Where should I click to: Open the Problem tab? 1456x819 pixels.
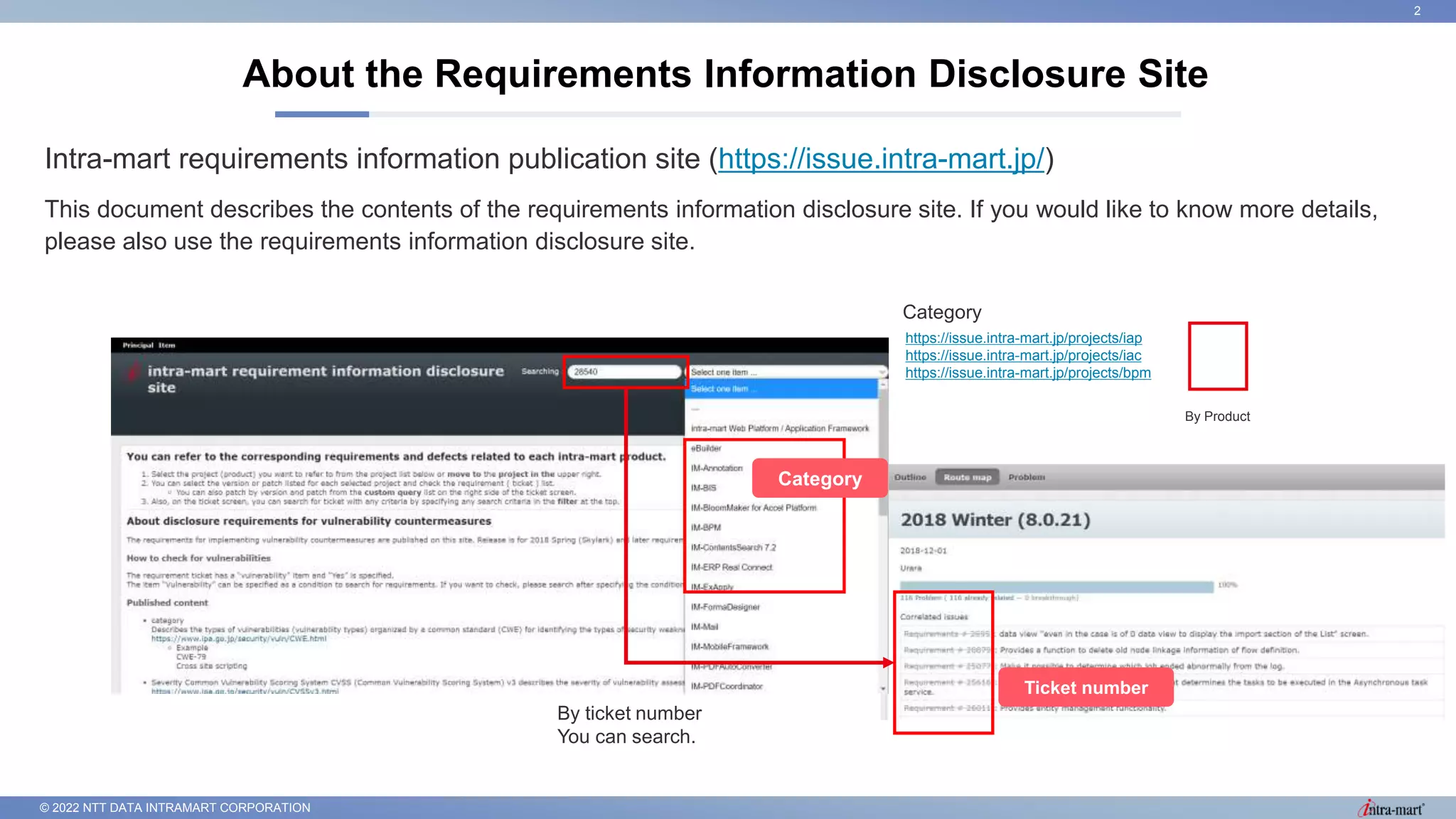point(1026,477)
